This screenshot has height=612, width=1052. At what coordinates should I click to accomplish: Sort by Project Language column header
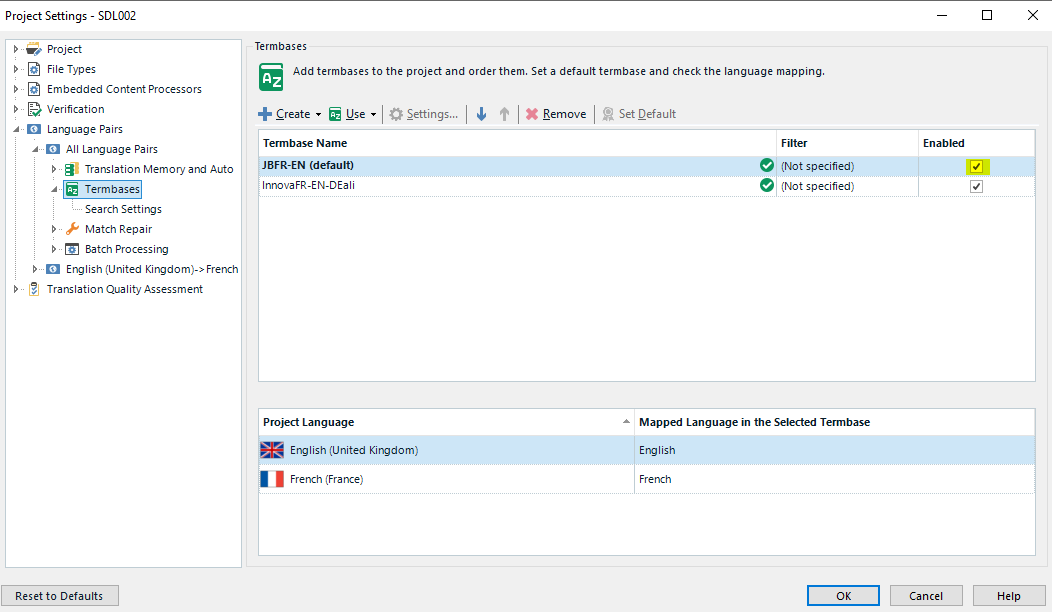tap(446, 422)
